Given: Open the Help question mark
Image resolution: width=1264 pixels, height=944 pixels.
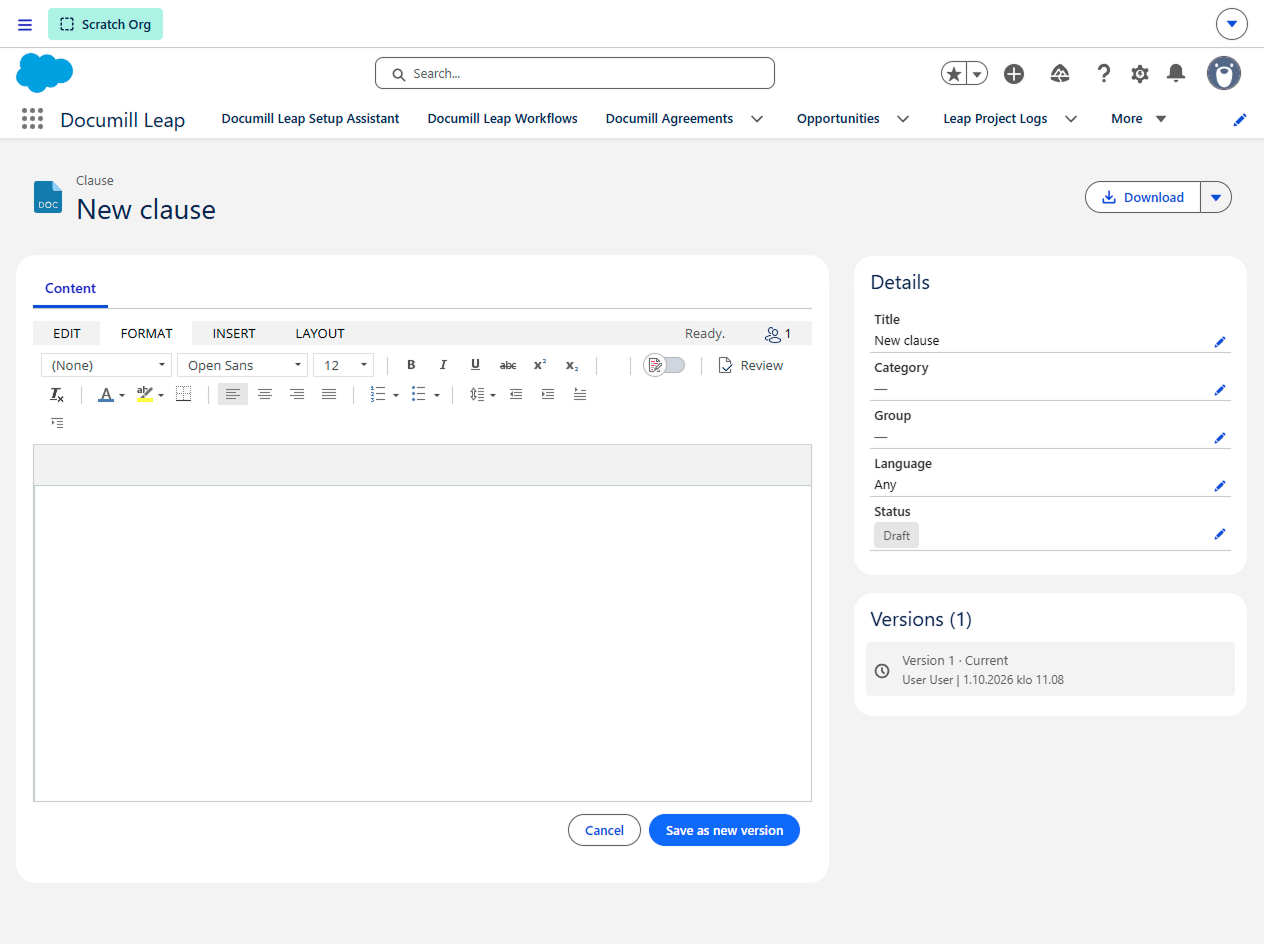Looking at the screenshot, I should [1104, 73].
